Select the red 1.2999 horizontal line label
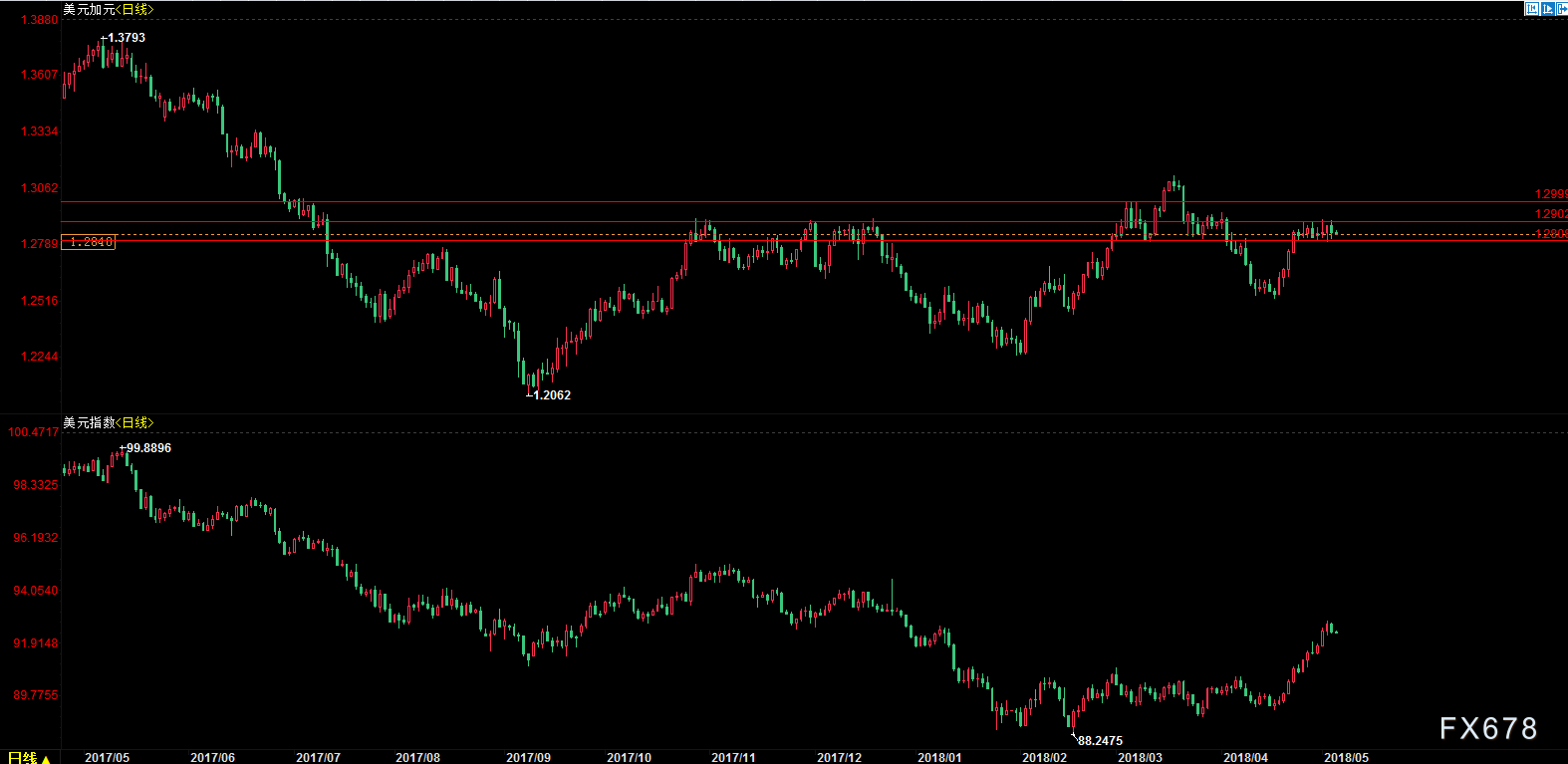The image size is (1568, 764). tap(1551, 194)
